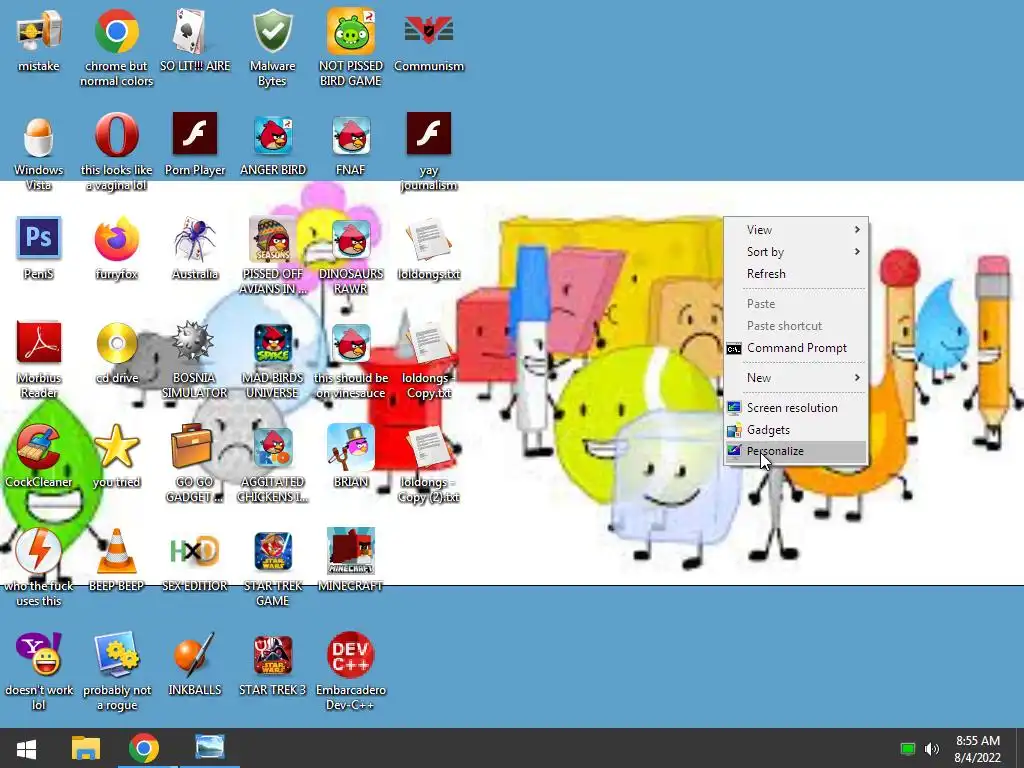Click the STAR TREK 3 icon
Image resolution: width=1024 pixels, height=768 pixels.
pos(272,654)
